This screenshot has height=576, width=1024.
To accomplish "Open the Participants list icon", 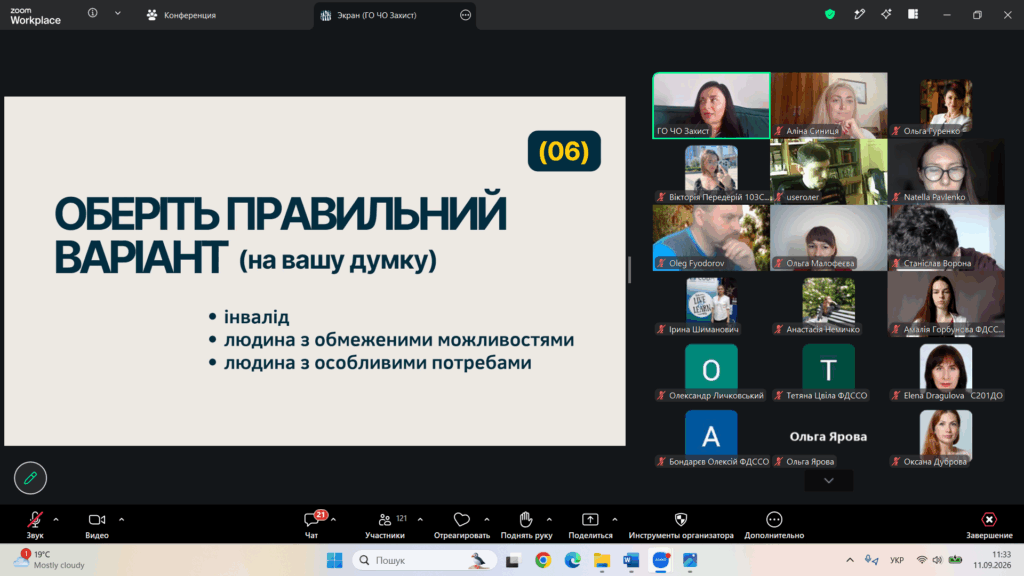I will coord(385,520).
